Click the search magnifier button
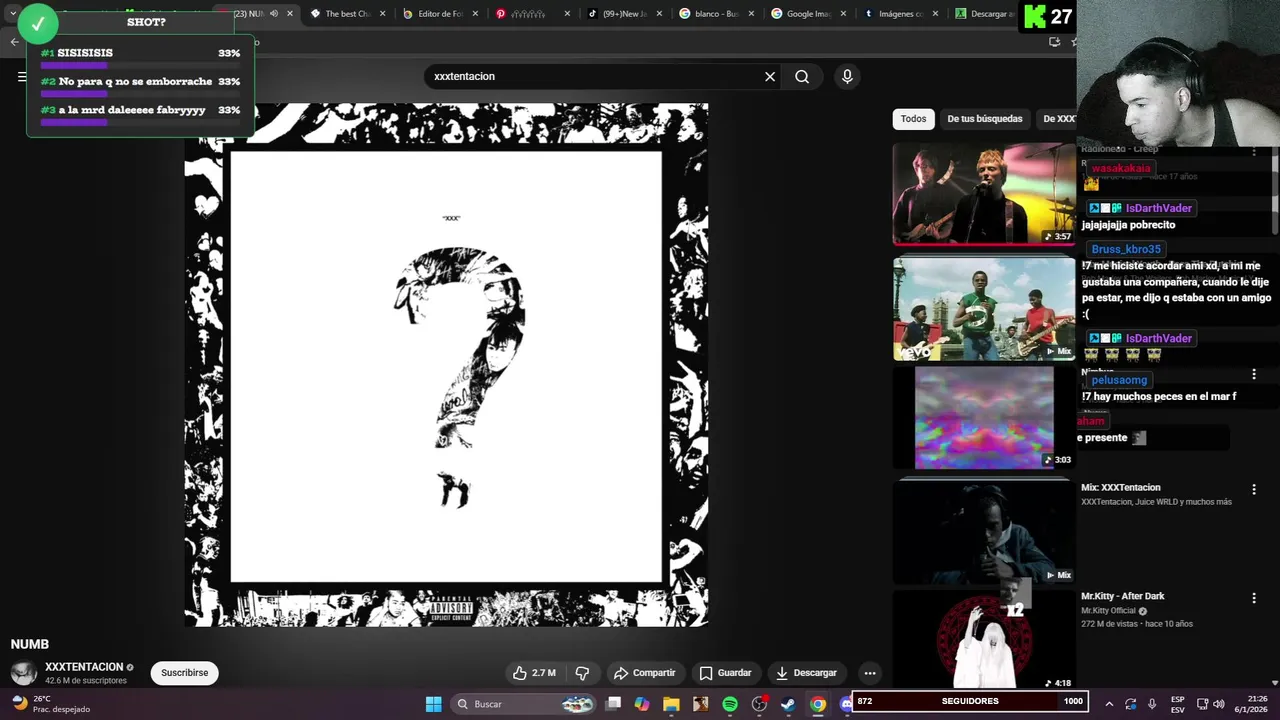1280x720 pixels. pos(802,77)
